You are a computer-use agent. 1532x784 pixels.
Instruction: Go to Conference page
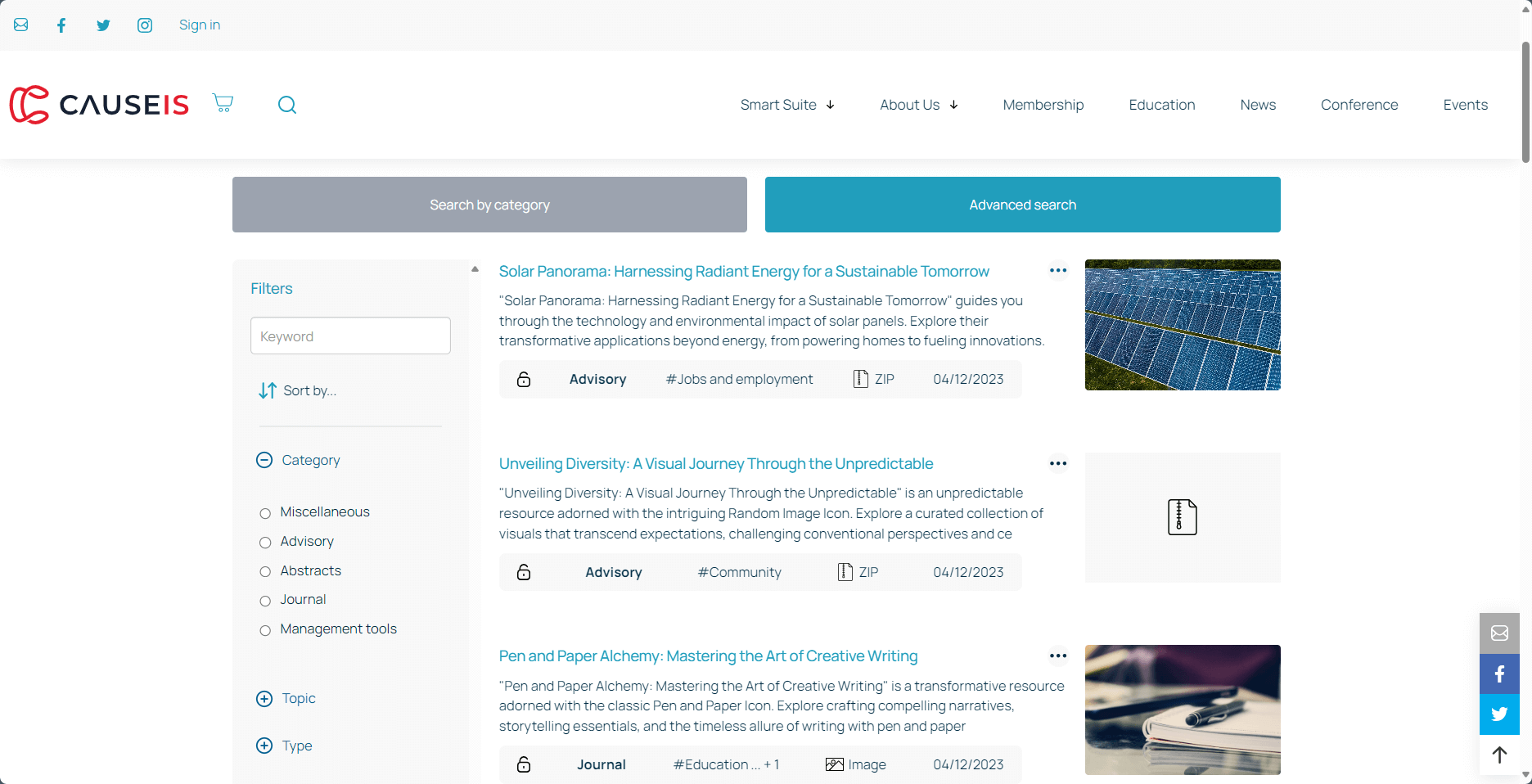(1359, 105)
